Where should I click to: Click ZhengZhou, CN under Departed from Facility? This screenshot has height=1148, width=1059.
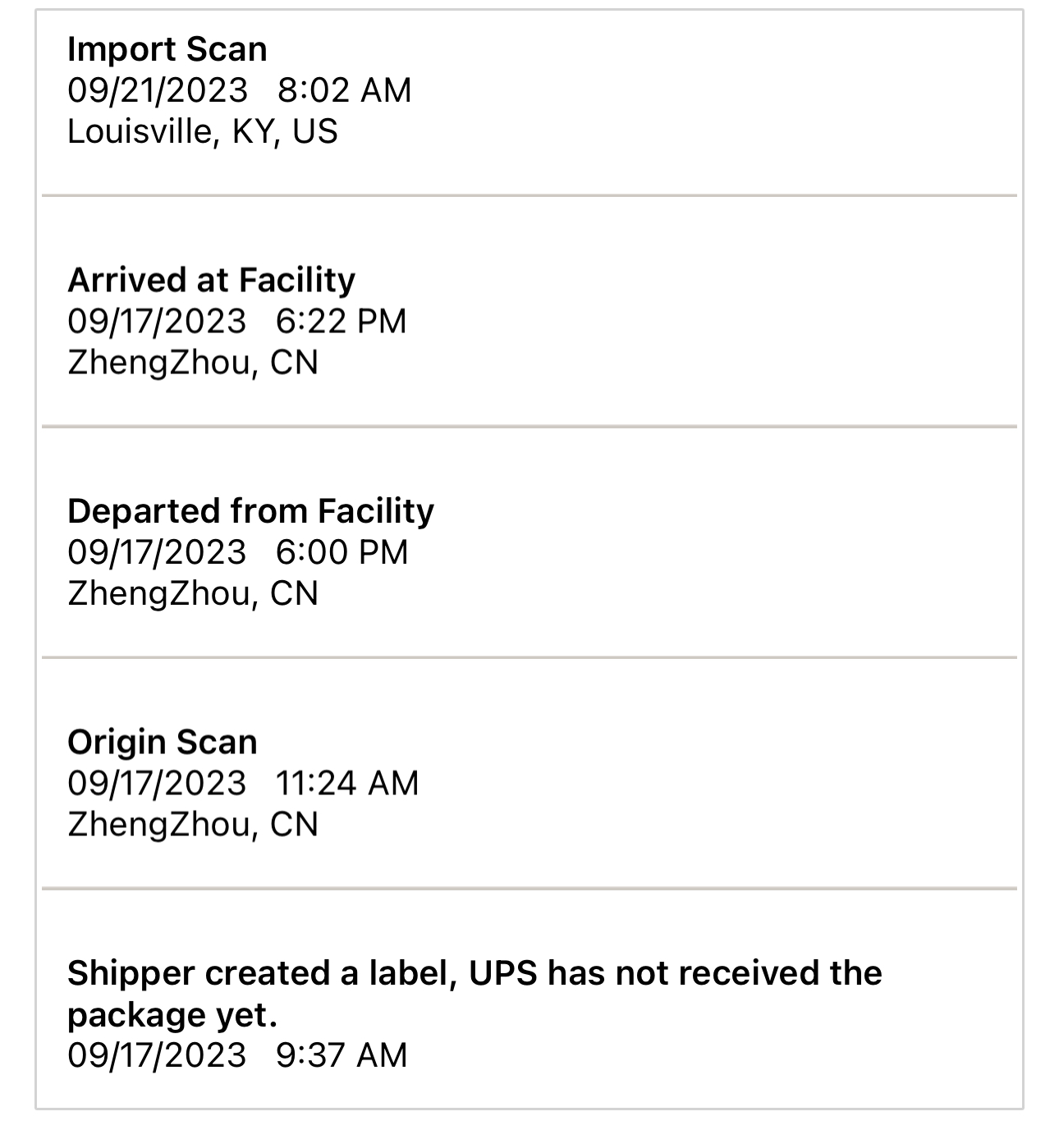(x=193, y=593)
